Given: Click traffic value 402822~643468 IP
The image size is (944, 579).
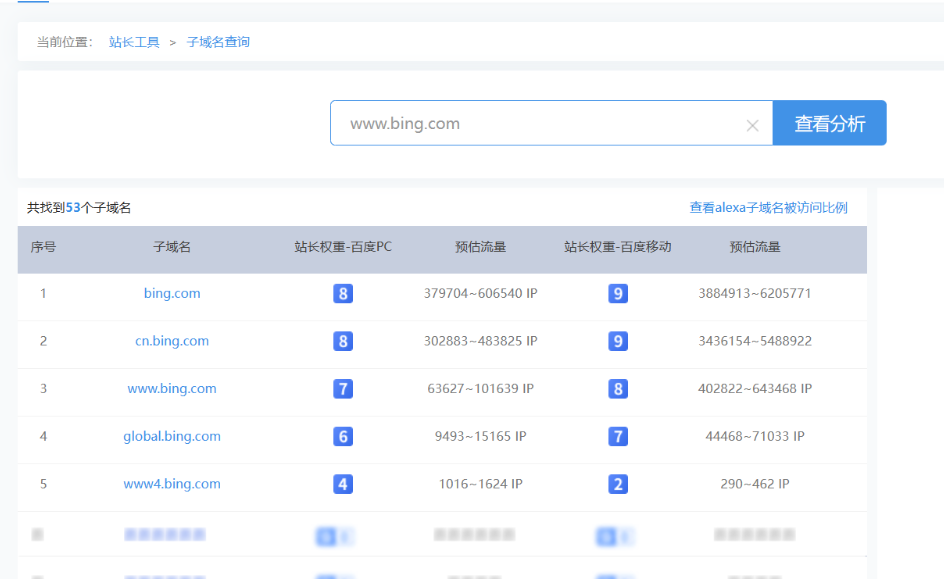Looking at the screenshot, I should click(755, 388).
